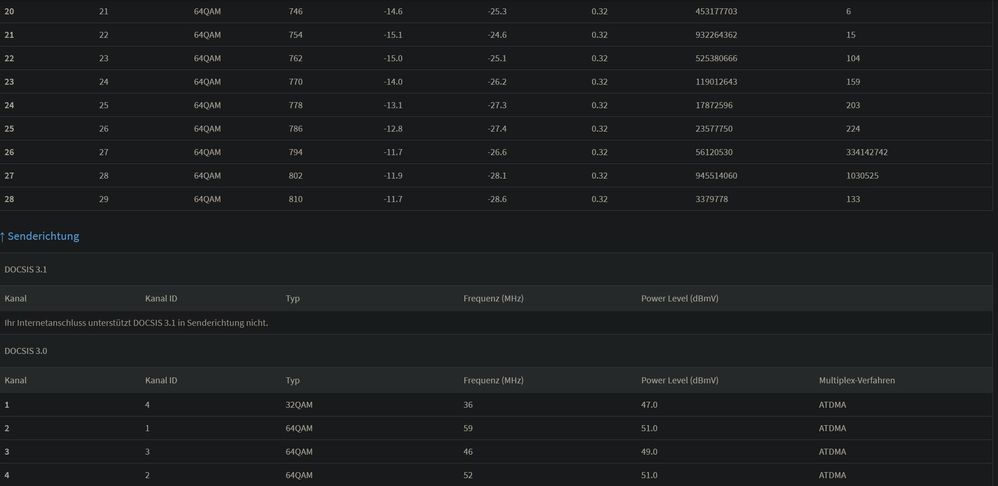This screenshot has height=486, width=998.
Task: Click the Frequenz (MHz) header under DOCSIS 3.1
Action: tap(493, 298)
